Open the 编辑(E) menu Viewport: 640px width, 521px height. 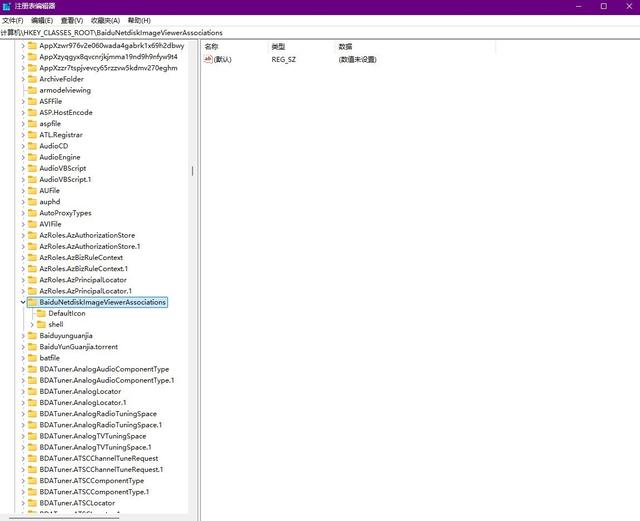point(42,20)
